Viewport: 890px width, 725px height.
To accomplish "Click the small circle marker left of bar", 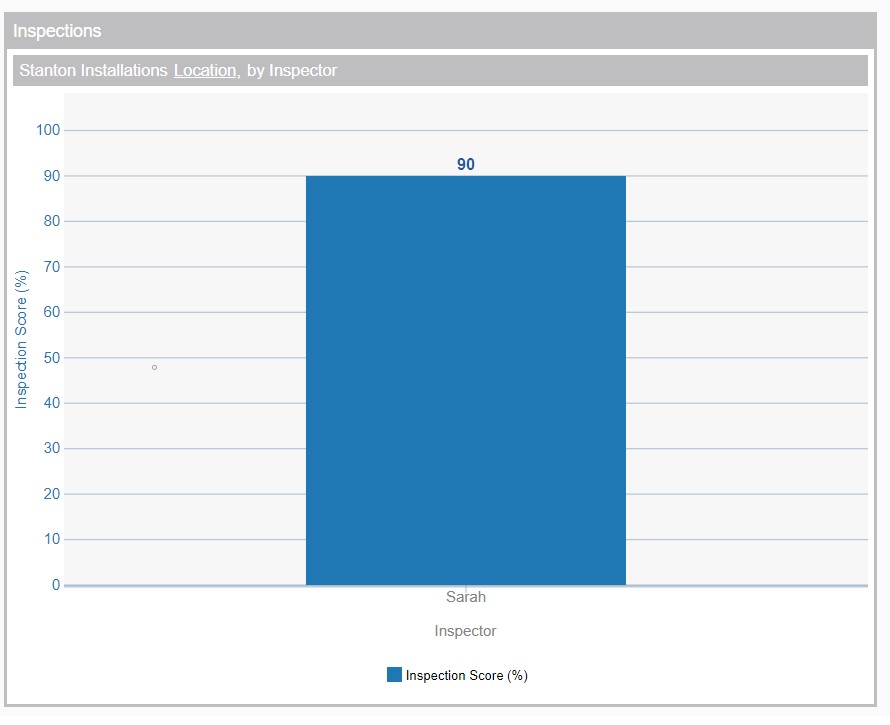I will pyautogui.click(x=154, y=367).
